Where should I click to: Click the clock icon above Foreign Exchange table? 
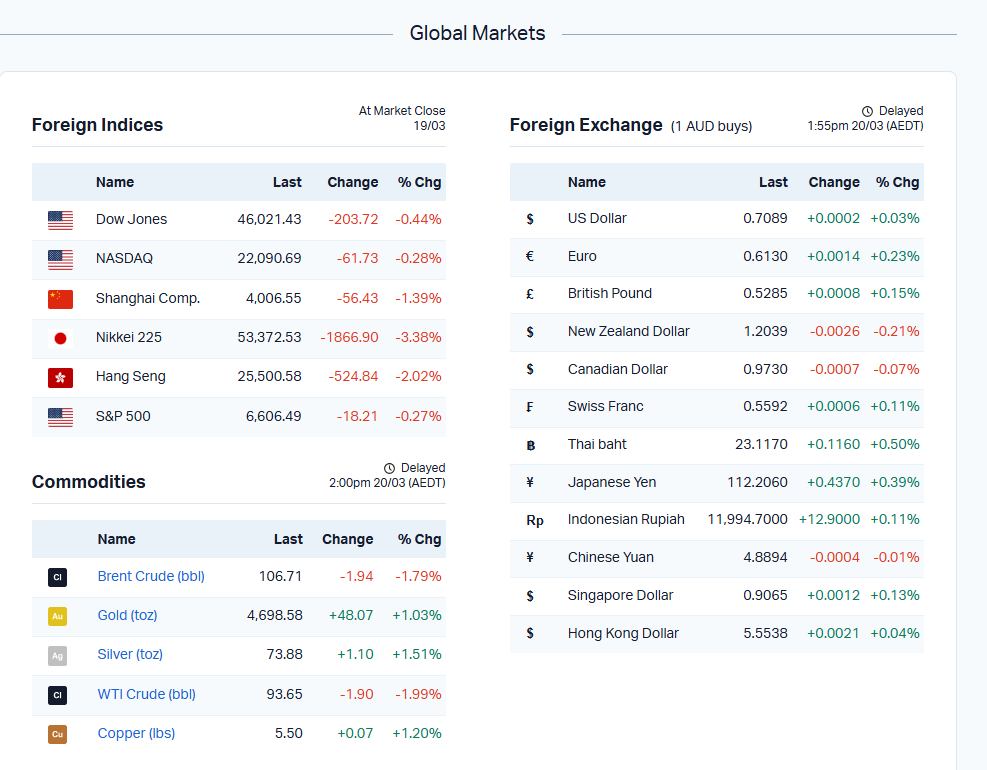tap(867, 111)
